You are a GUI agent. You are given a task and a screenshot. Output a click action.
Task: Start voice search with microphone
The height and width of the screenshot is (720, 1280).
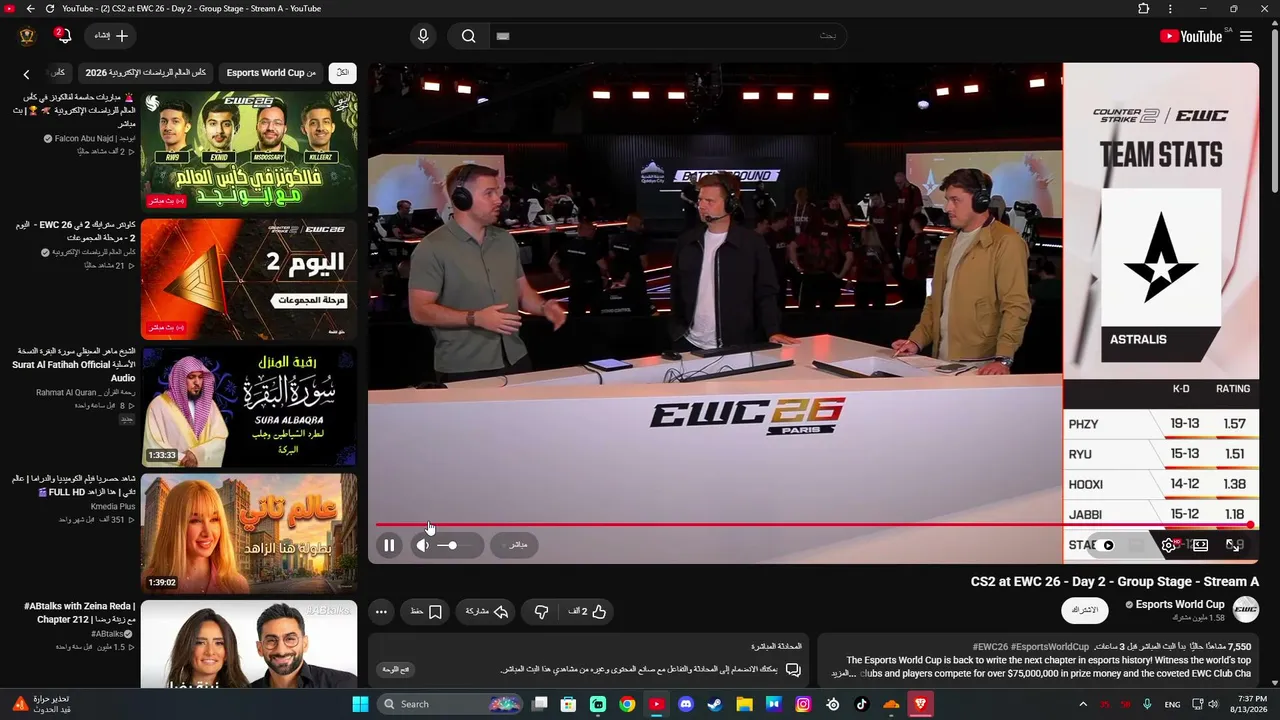pos(423,36)
